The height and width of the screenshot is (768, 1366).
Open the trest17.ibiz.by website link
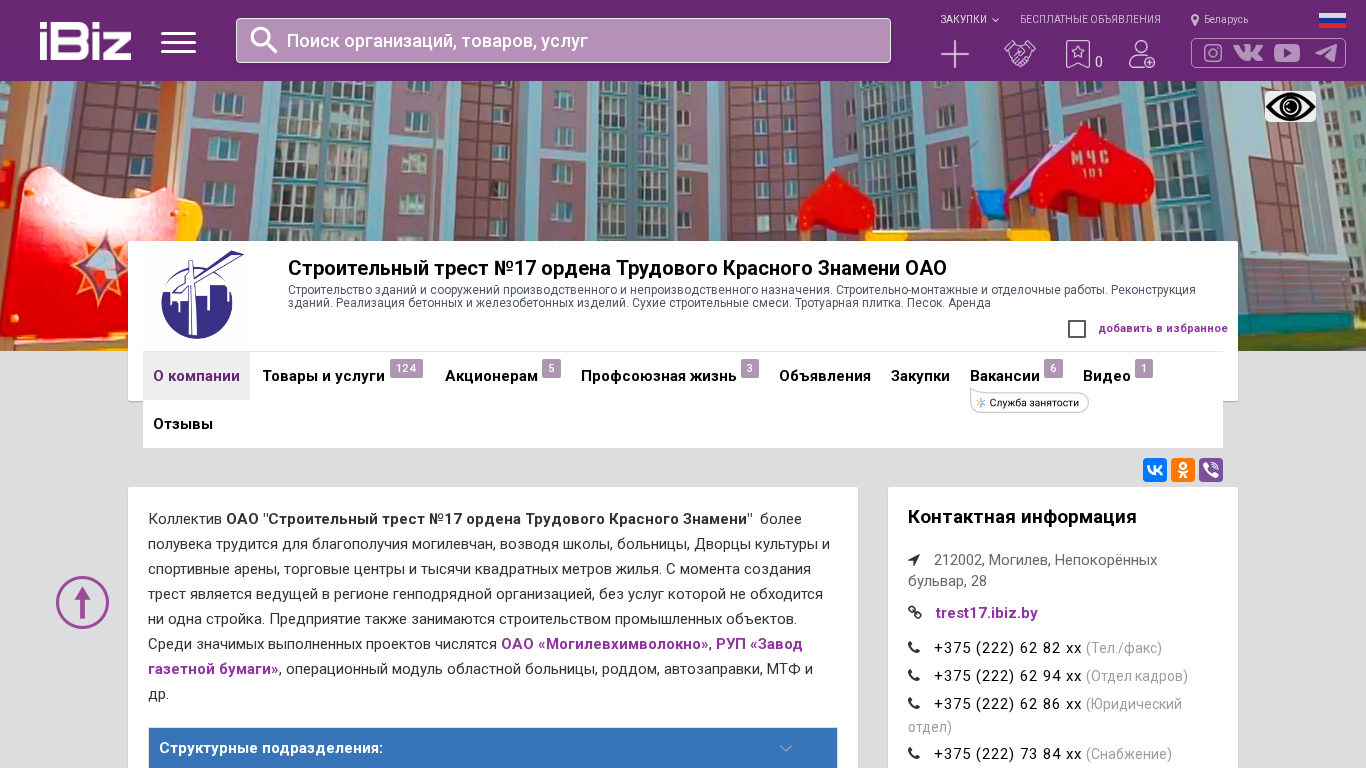(986, 613)
